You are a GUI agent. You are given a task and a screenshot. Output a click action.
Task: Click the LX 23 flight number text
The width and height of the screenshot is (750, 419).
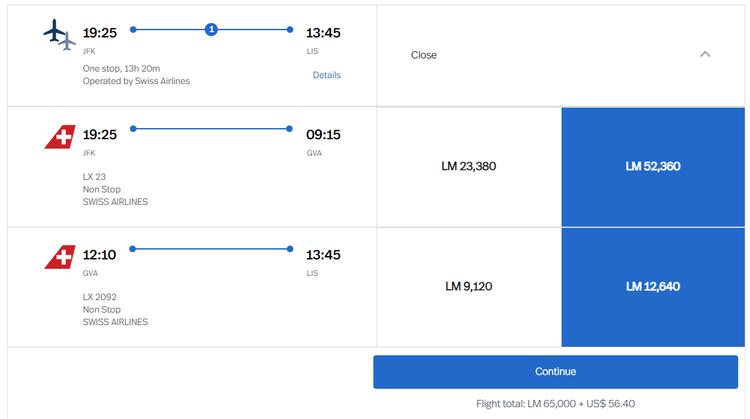[x=94, y=176]
